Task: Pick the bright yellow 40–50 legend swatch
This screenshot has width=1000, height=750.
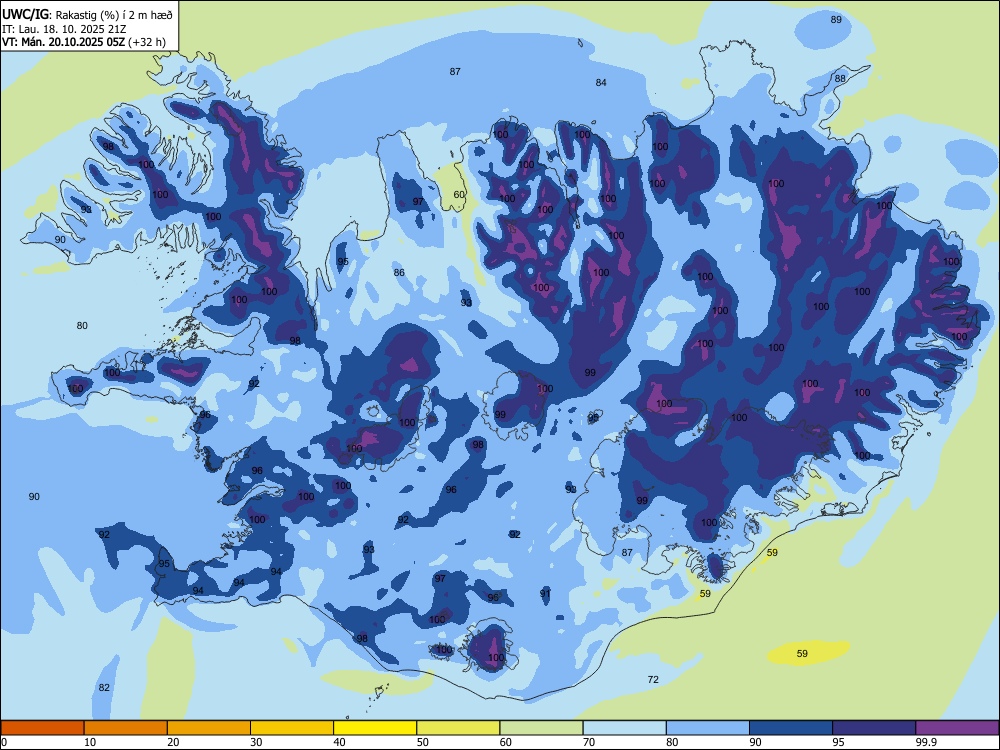Action: pos(375,728)
